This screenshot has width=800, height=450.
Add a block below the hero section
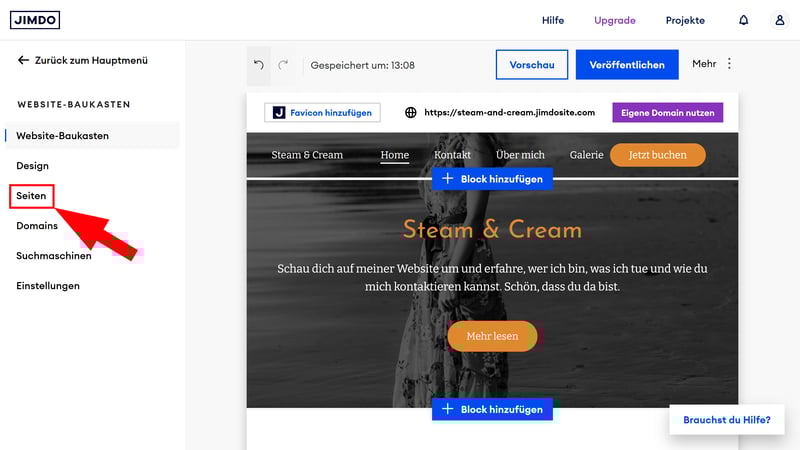(x=492, y=409)
